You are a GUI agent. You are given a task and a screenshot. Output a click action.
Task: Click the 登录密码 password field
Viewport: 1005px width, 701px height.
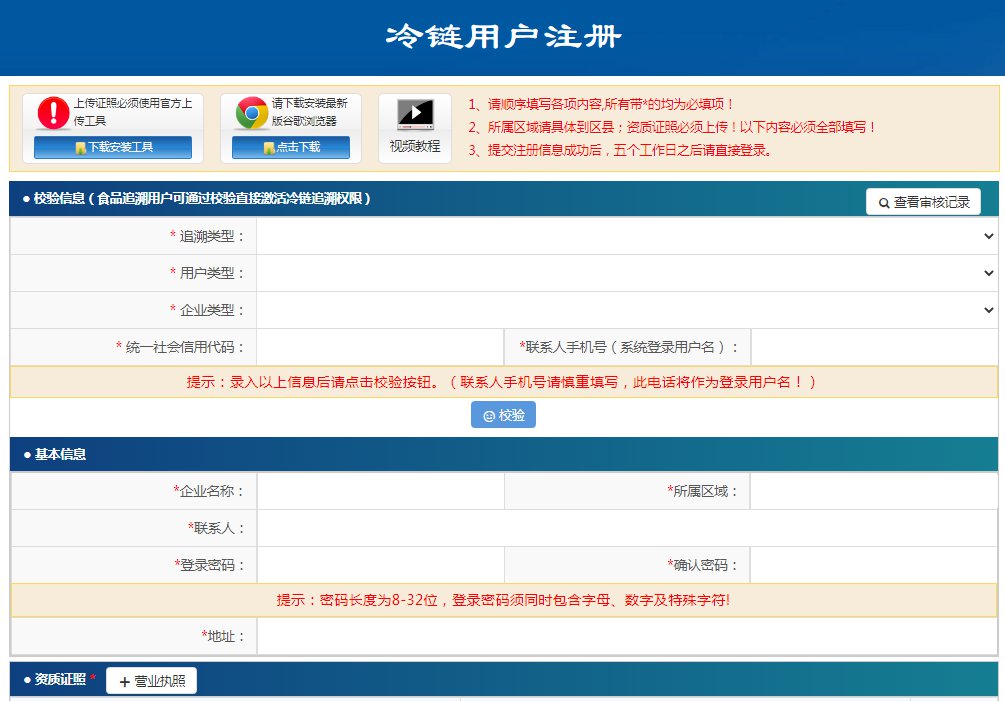tap(380, 565)
